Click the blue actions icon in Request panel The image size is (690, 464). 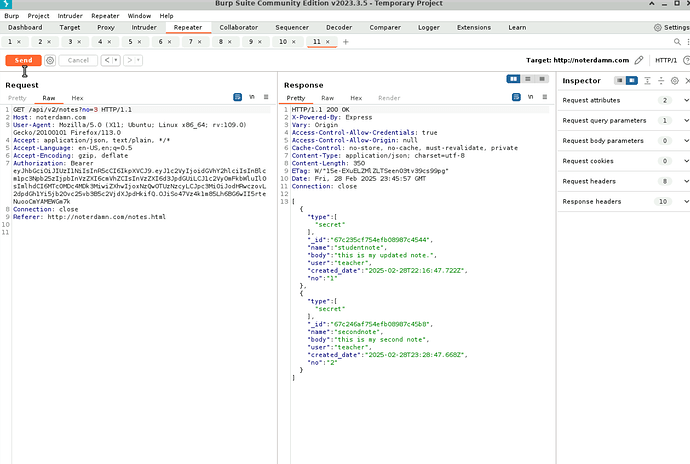(x=238, y=97)
